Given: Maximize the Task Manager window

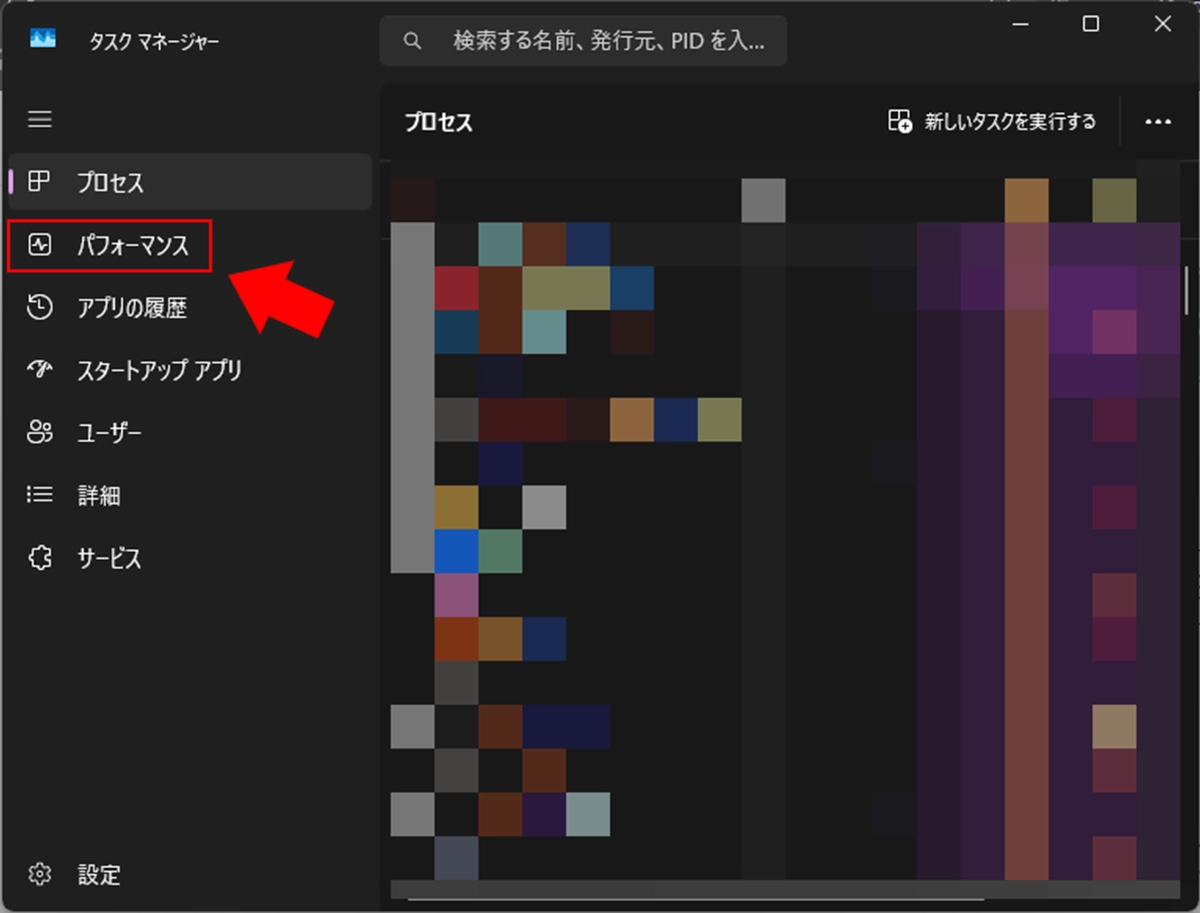Looking at the screenshot, I should pos(1091,24).
